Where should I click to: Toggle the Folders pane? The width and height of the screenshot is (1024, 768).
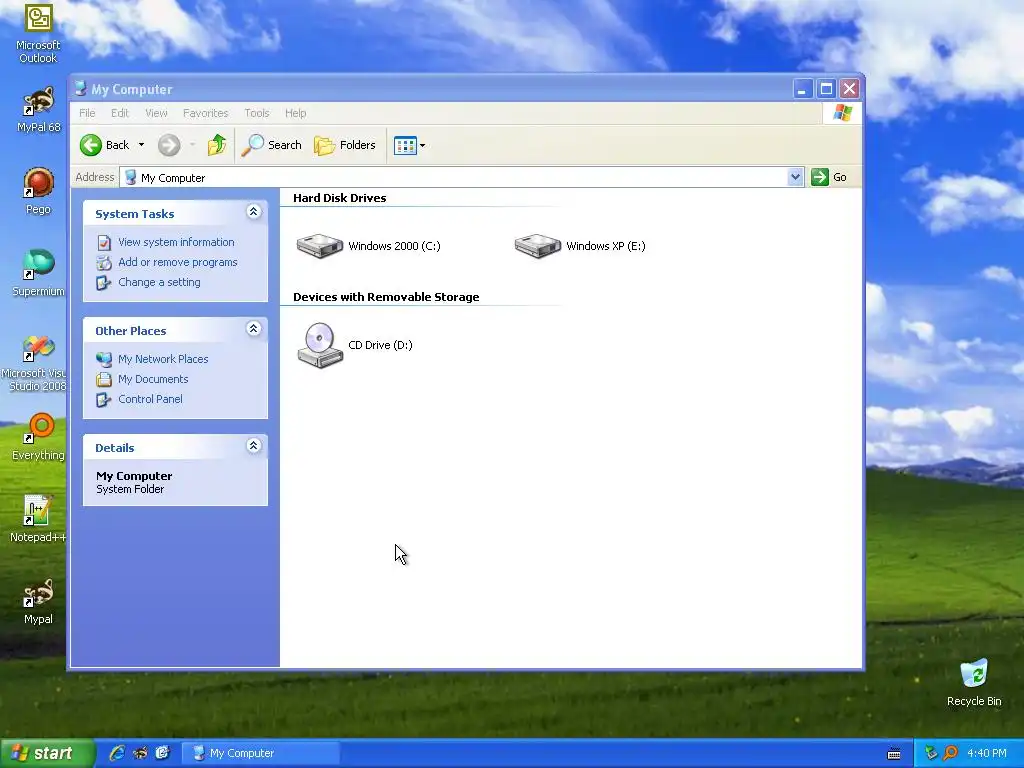tap(345, 145)
